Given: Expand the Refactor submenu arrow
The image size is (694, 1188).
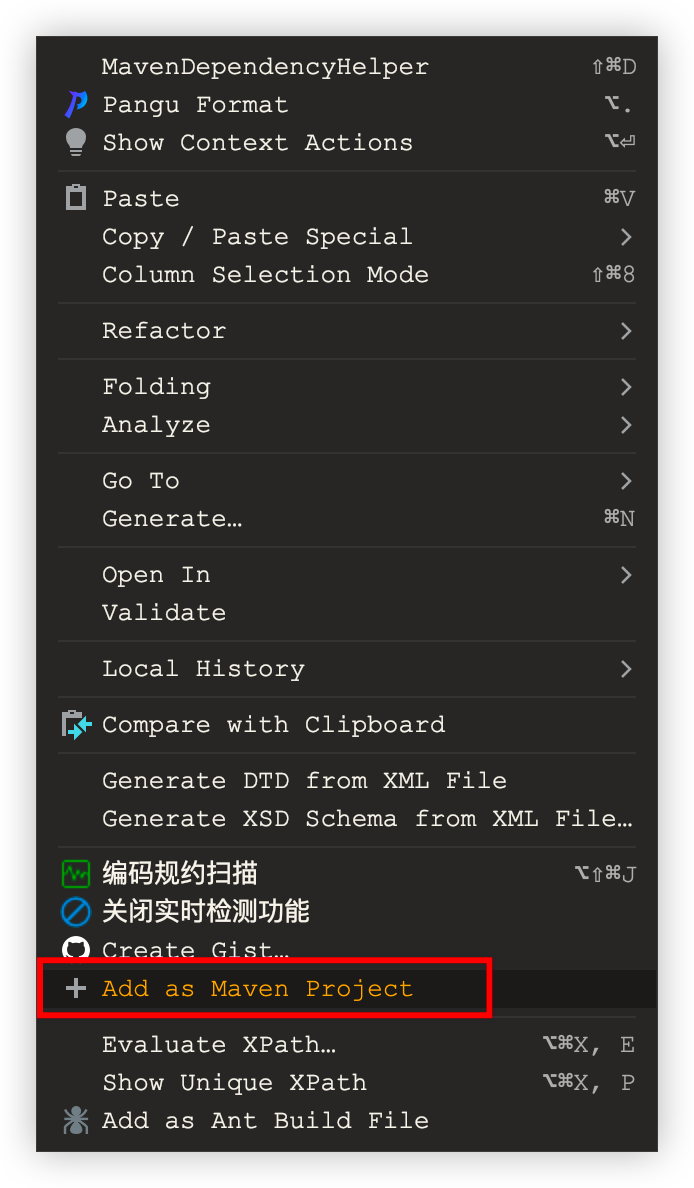Looking at the screenshot, I should tap(626, 331).
